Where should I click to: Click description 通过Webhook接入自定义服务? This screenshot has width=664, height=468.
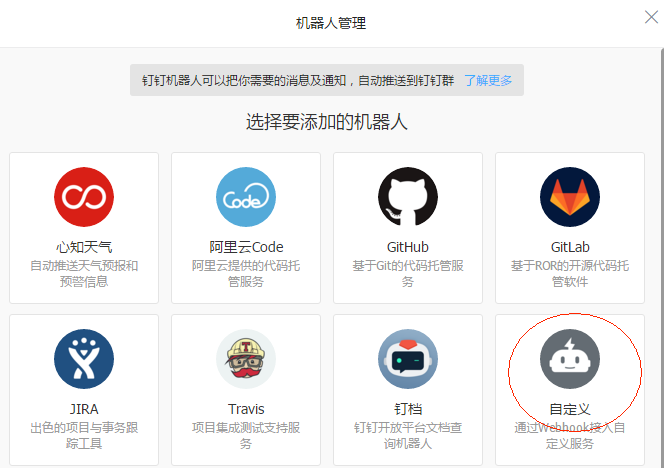point(570,435)
